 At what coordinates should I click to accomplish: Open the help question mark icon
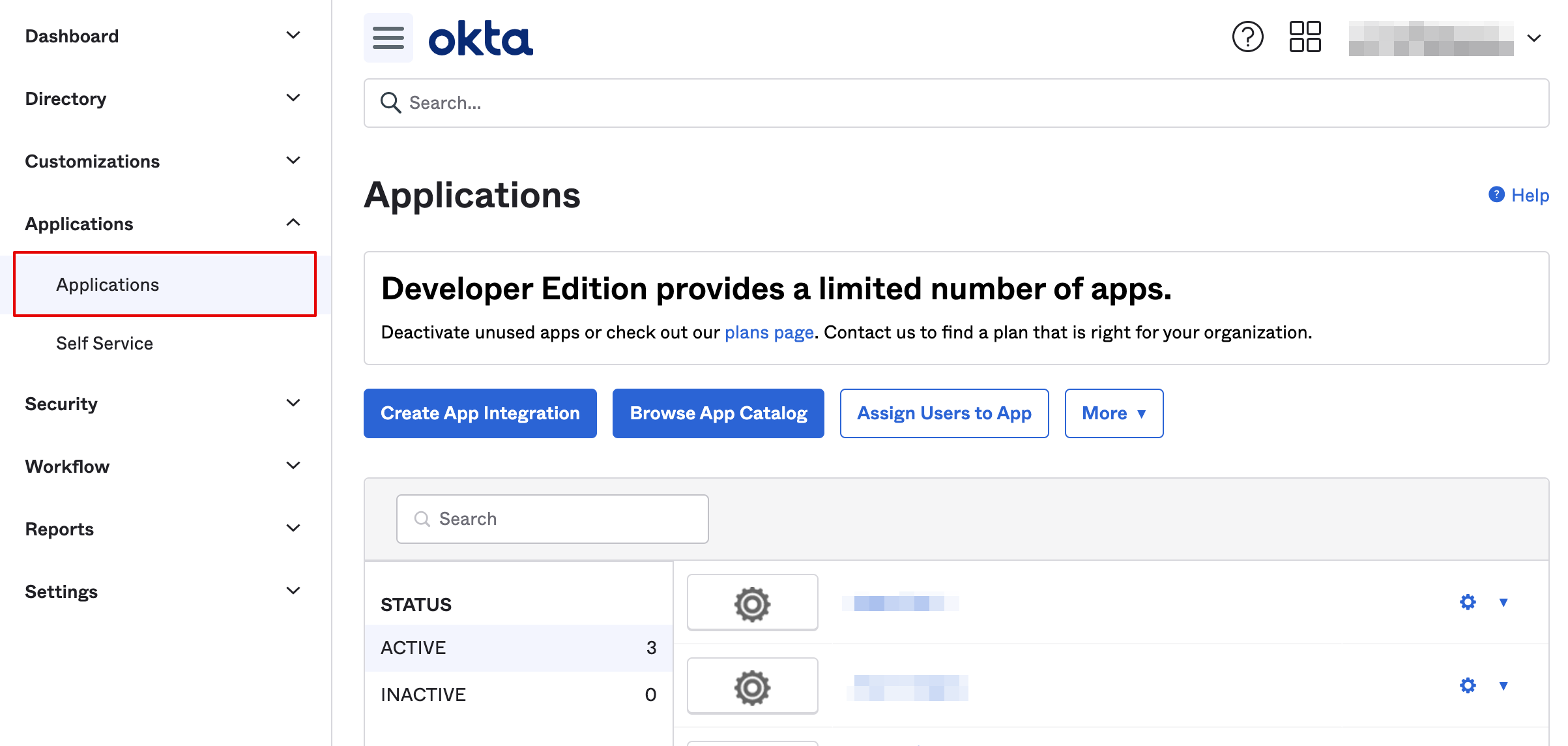[x=1247, y=37]
